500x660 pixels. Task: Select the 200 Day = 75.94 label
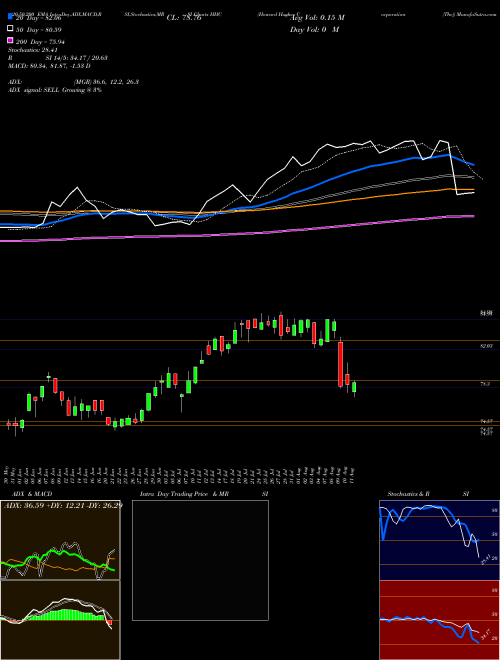[40, 42]
